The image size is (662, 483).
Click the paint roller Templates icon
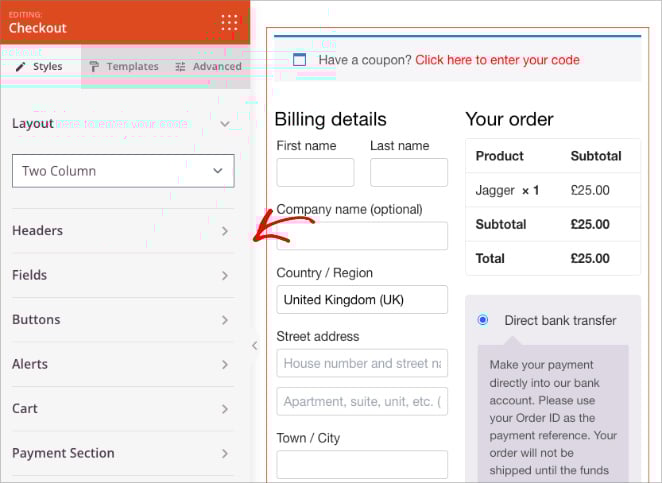94,67
